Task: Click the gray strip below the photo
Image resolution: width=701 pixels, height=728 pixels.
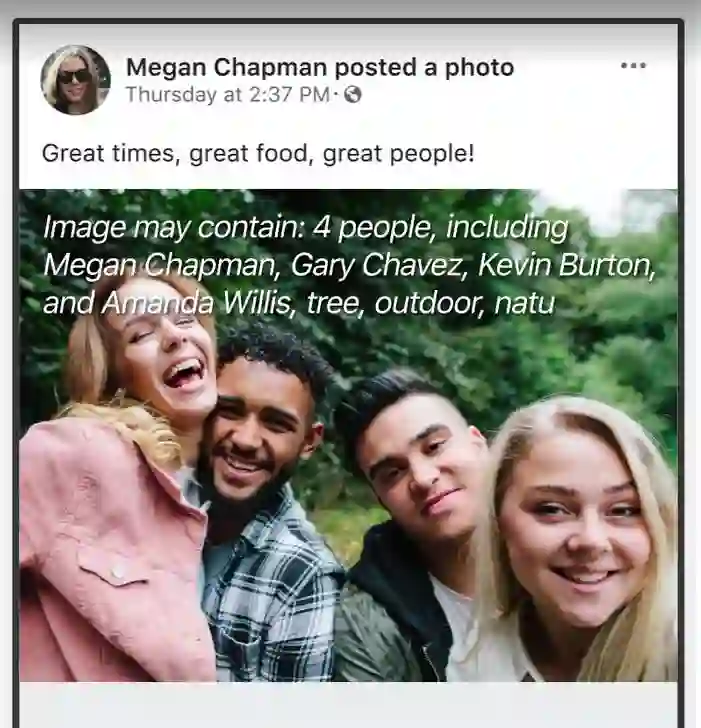Action: tap(348, 704)
